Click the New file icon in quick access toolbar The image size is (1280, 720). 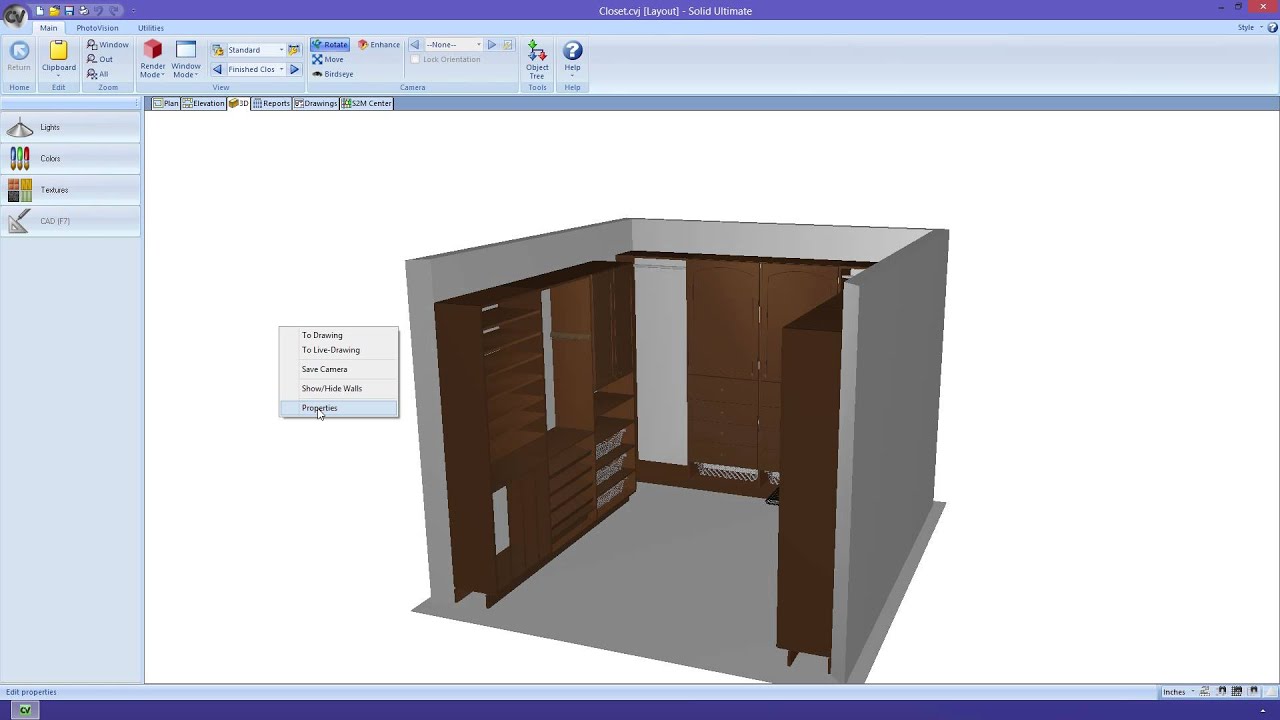point(40,10)
